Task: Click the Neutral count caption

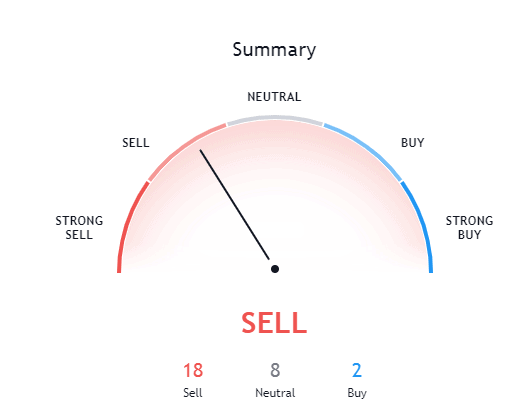Action: coord(275,393)
